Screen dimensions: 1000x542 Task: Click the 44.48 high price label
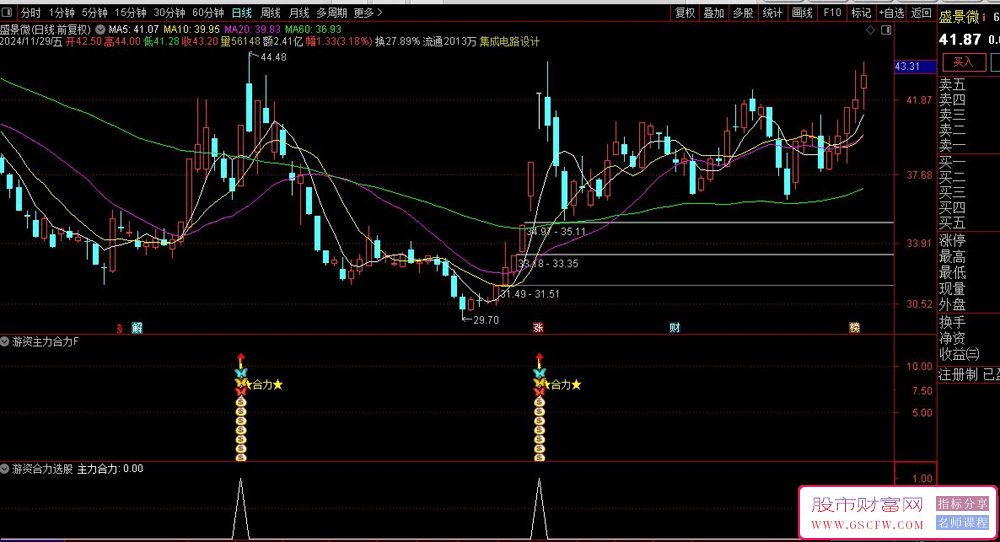(274, 57)
